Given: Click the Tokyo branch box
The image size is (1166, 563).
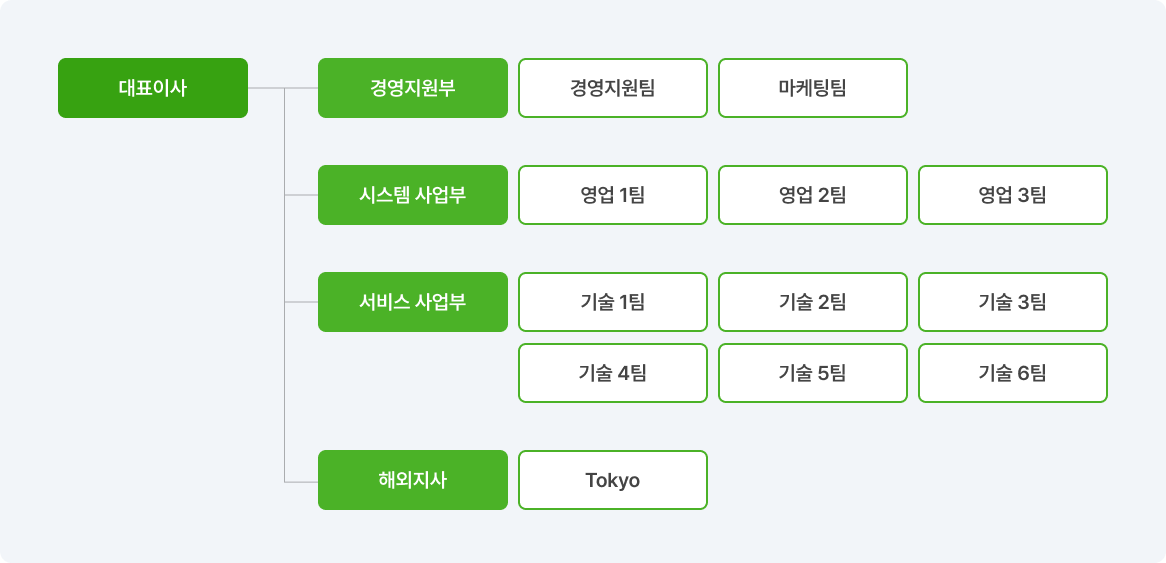Looking at the screenshot, I should (613, 480).
